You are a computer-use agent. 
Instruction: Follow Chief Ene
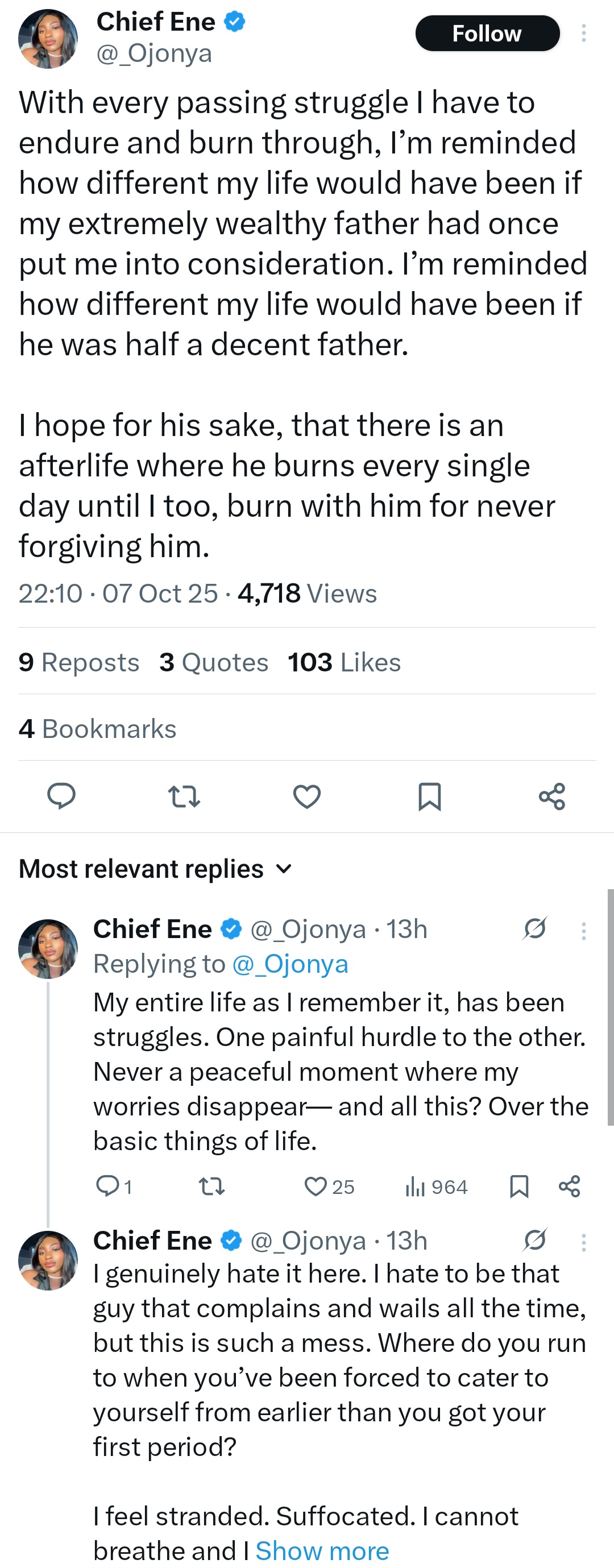[487, 33]
